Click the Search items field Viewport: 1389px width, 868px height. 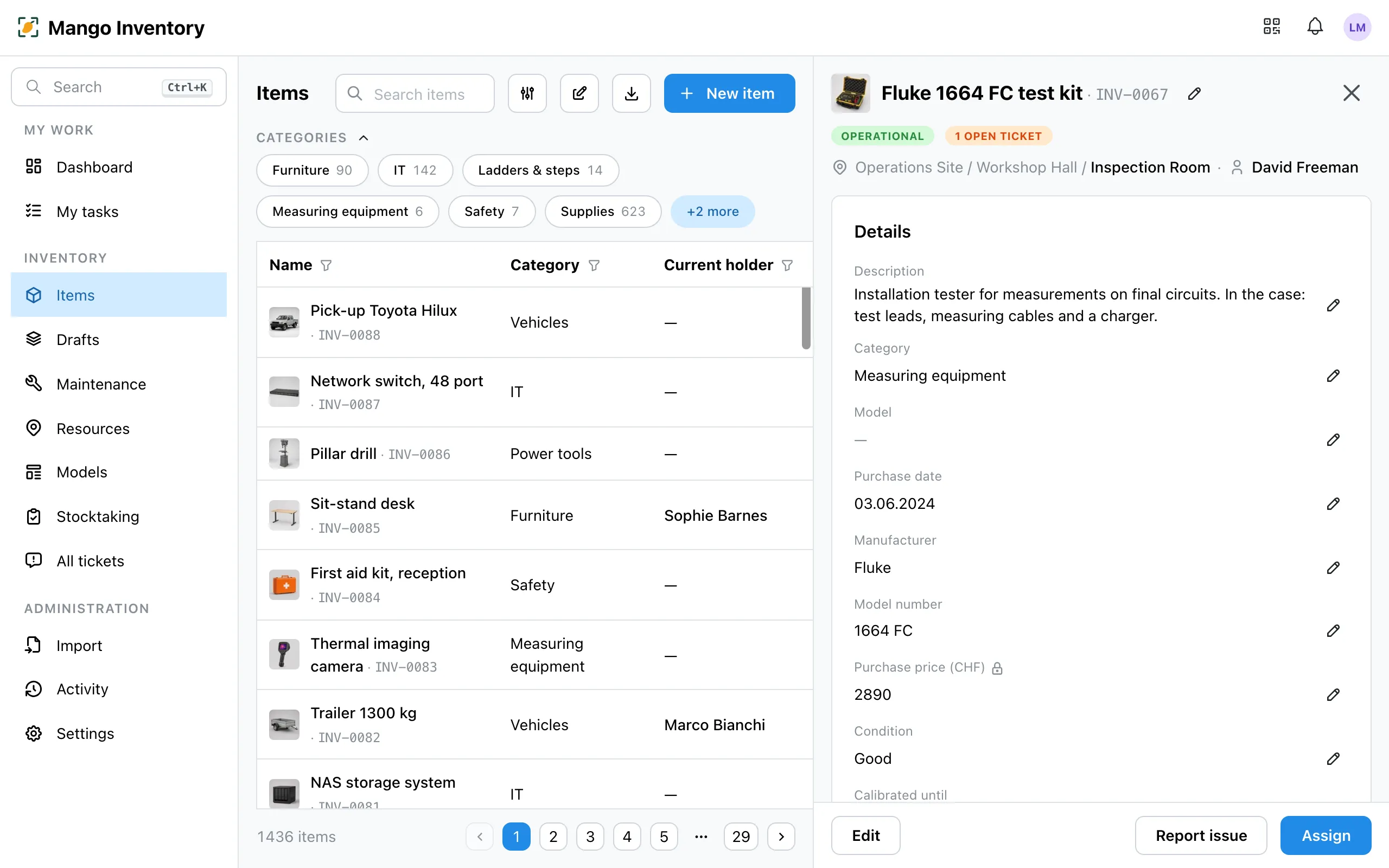tap(415, 93)
